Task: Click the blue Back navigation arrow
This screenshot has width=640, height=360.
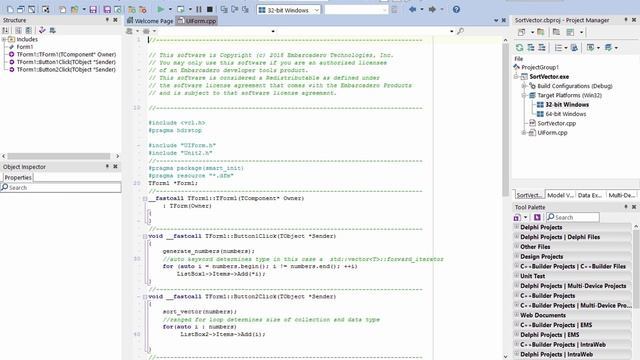Action: click(413, 9)
